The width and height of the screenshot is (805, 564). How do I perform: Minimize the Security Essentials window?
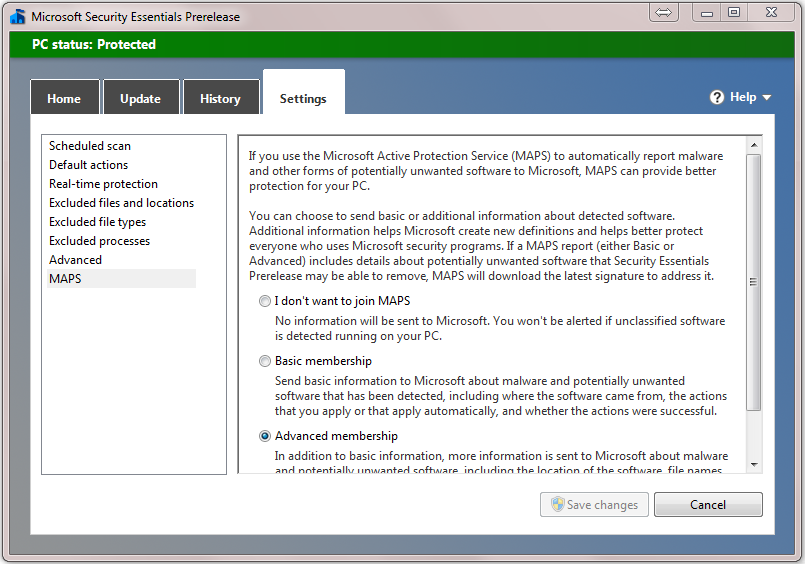(706, 12)
